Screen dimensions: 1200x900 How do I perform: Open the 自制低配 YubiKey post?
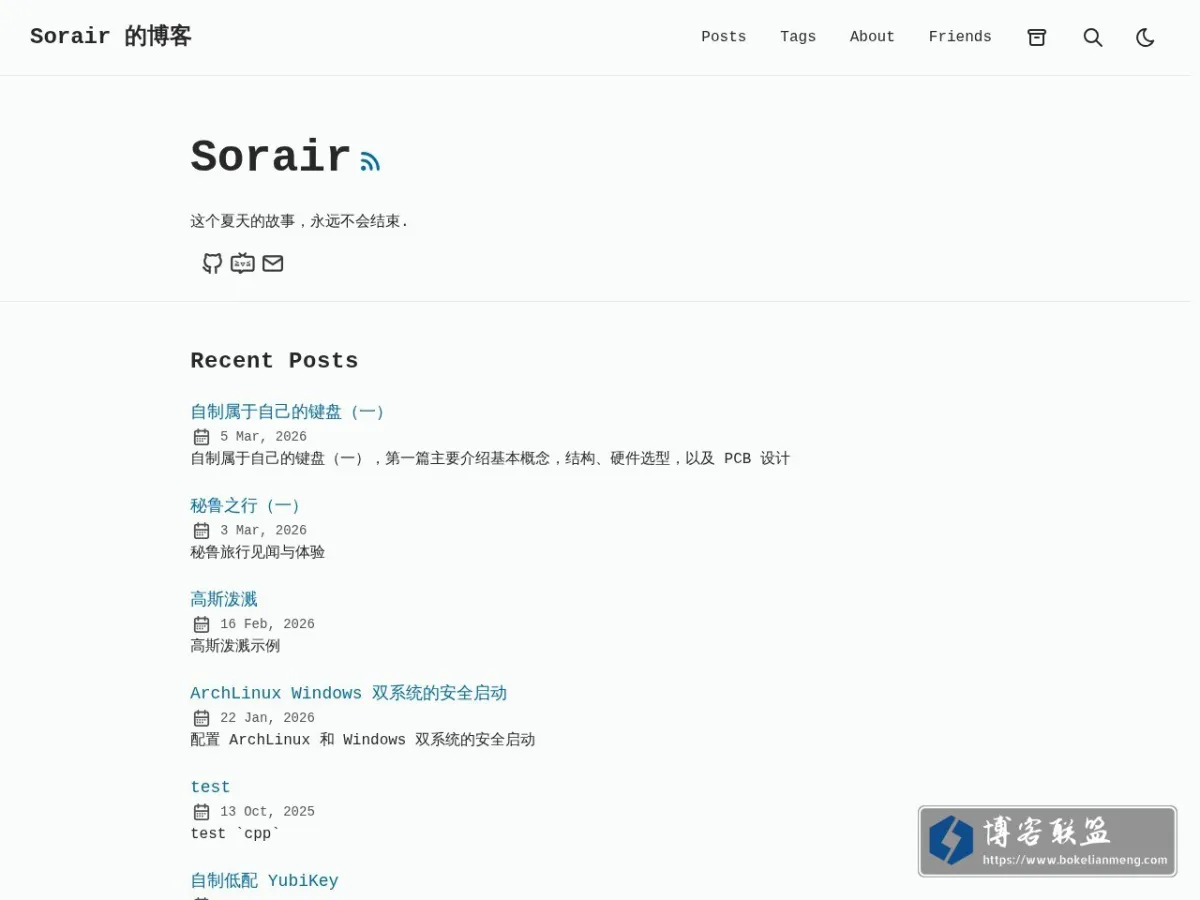point(265,880)
